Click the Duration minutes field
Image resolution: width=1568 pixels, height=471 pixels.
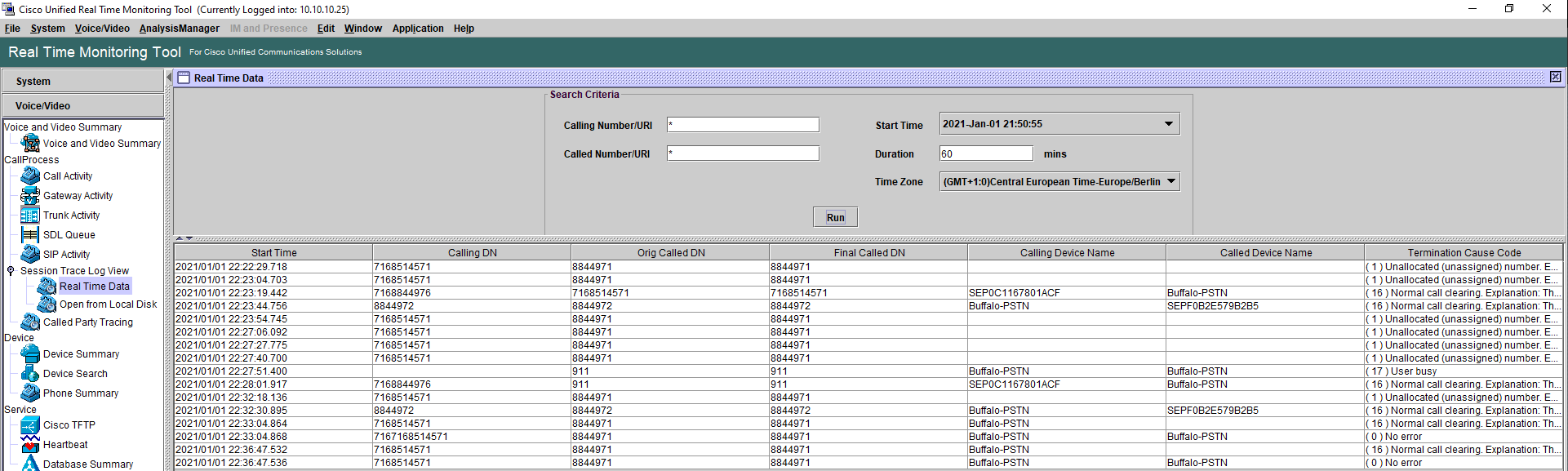click(986, 153)
